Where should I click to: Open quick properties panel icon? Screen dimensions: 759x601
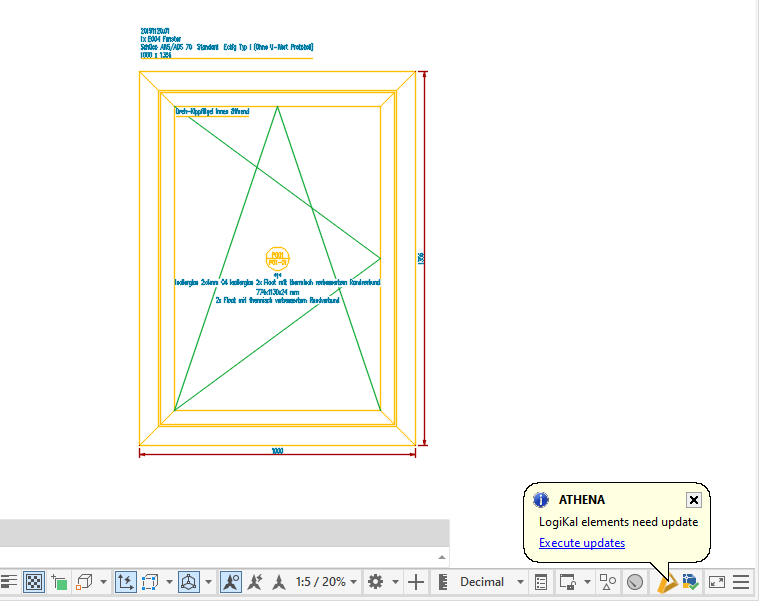point(541,581)
